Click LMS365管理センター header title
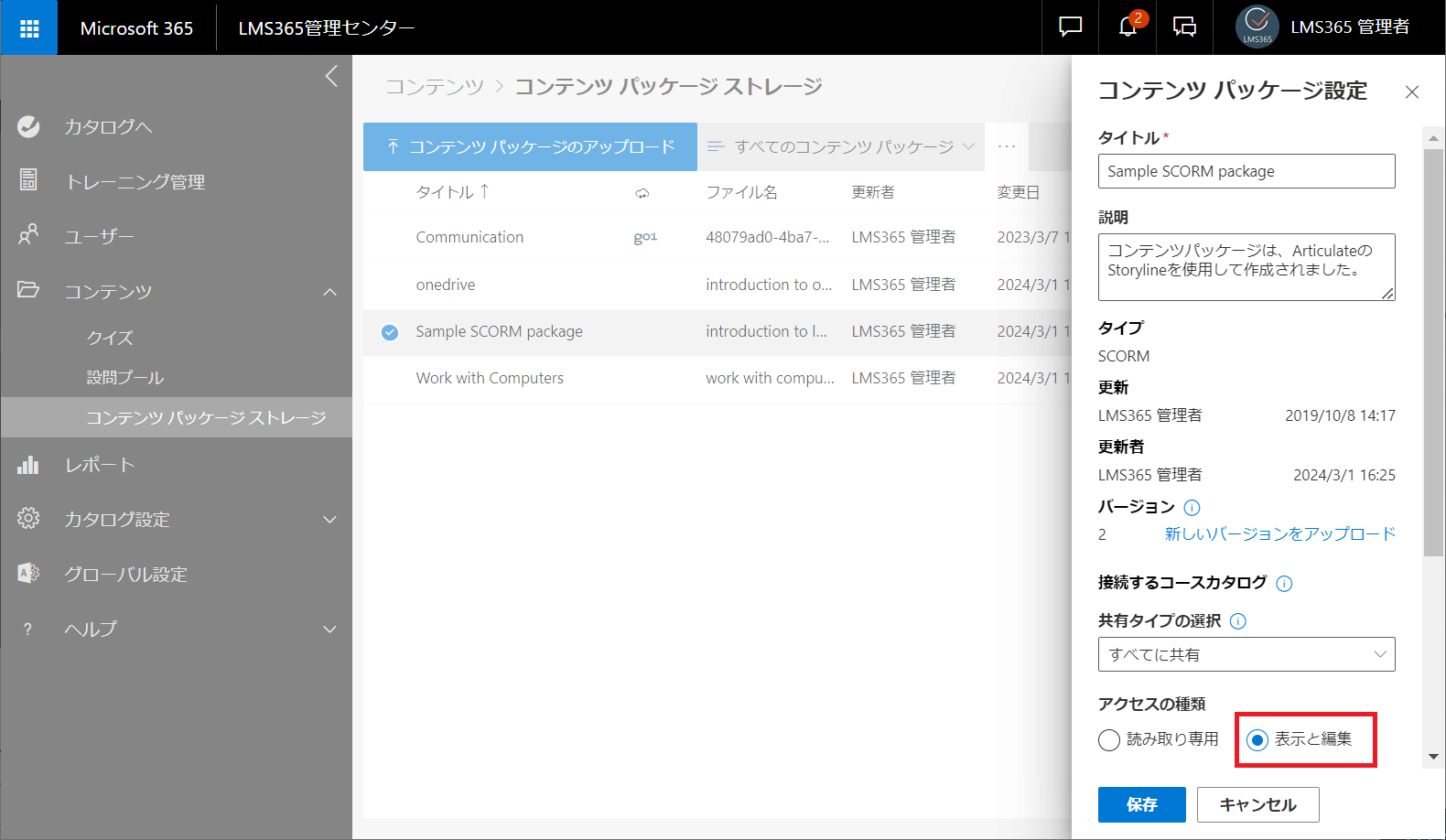Viewport: 1446px width, 840px height. click(x=326, y=28)
